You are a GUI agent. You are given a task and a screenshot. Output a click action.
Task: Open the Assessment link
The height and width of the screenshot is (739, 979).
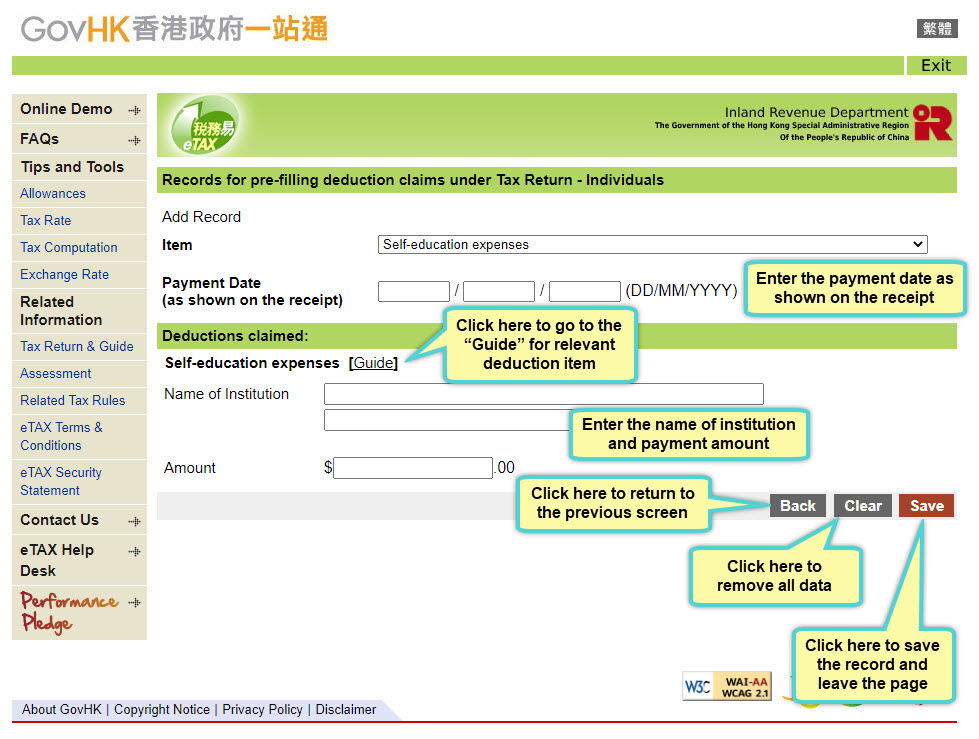pos(56,373)
